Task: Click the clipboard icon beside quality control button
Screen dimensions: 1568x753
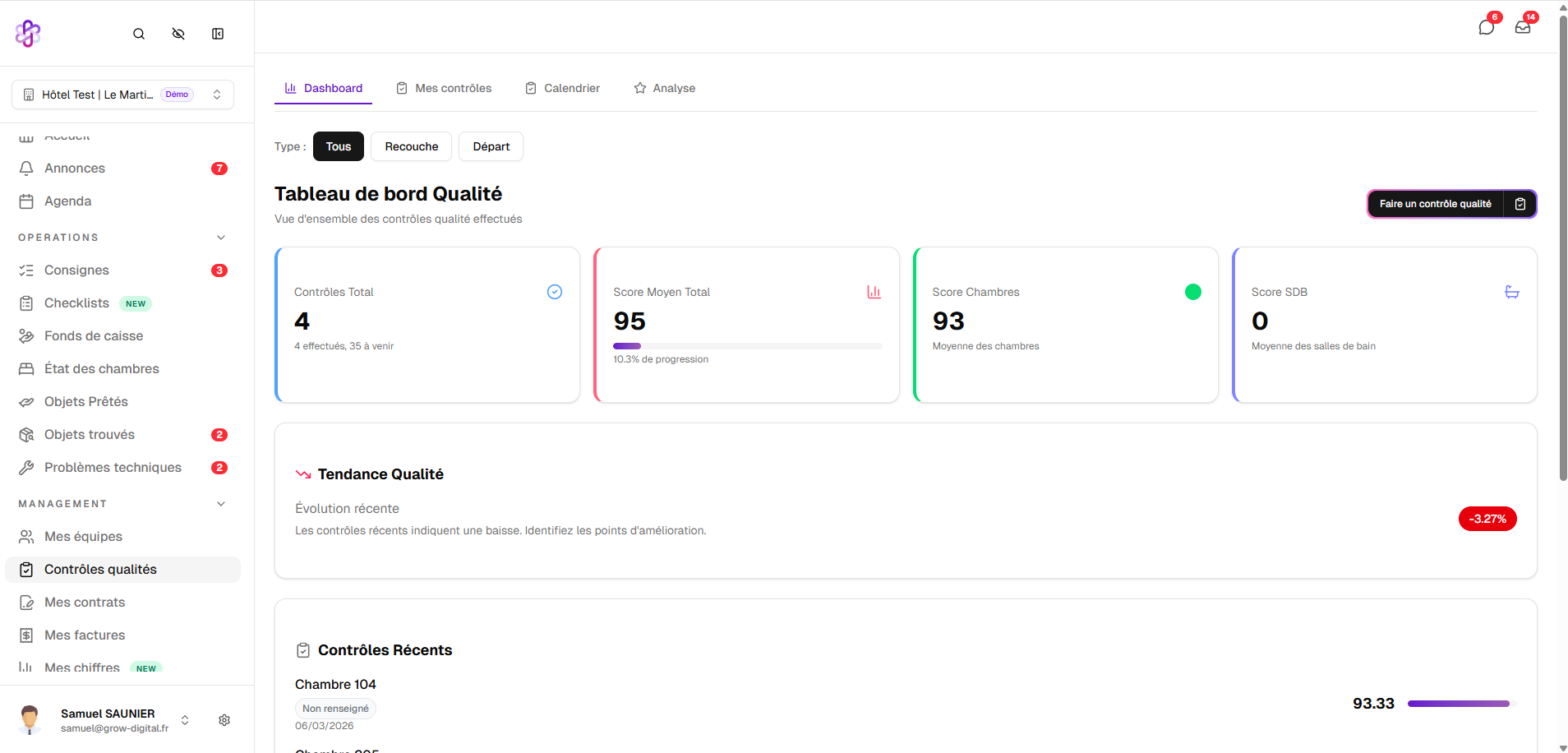Action: [x=1520, y=204]
